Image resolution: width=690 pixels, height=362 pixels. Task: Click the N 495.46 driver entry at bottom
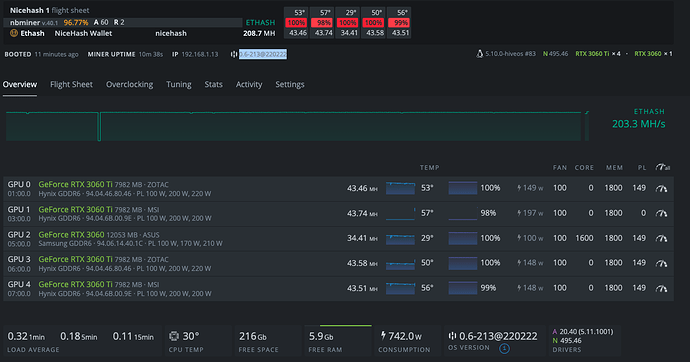pos(567,340)
